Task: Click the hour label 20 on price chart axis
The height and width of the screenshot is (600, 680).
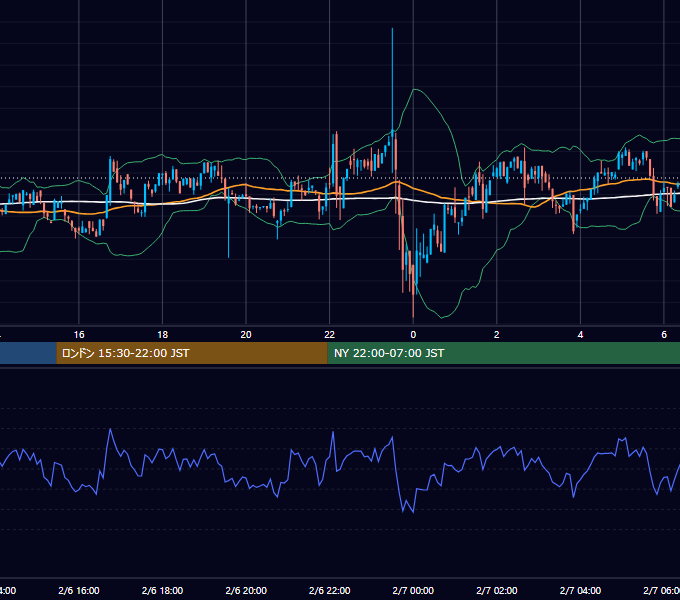Action: pos(246,335)
